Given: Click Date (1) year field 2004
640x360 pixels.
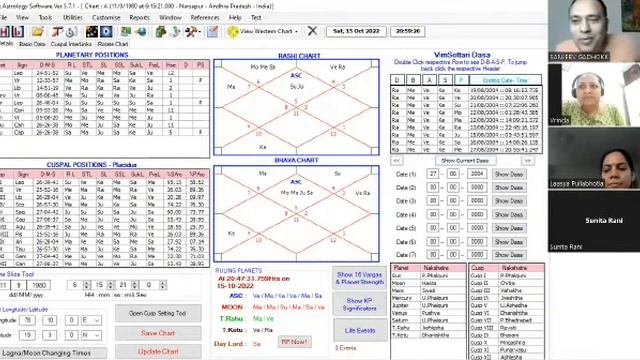Looking at the screenshot, I should [477, 174].
